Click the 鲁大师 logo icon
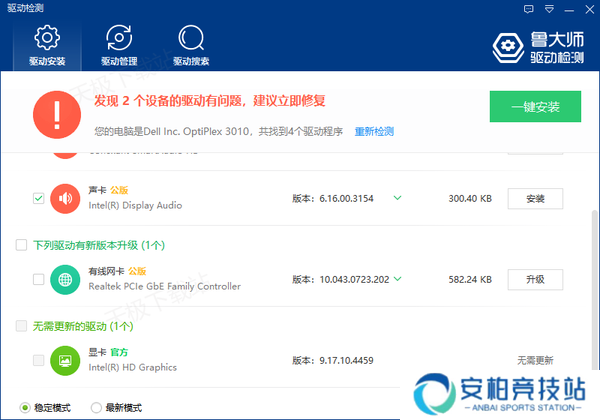The height and width of the screenshot is (420, 600). click(508, 47)
